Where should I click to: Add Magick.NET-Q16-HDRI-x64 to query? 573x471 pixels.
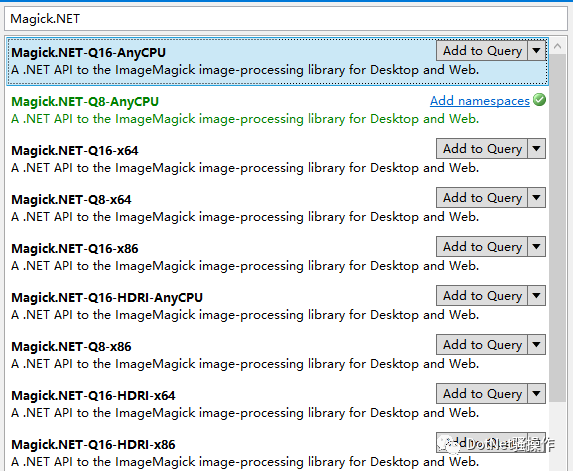[x=482, y=394]
